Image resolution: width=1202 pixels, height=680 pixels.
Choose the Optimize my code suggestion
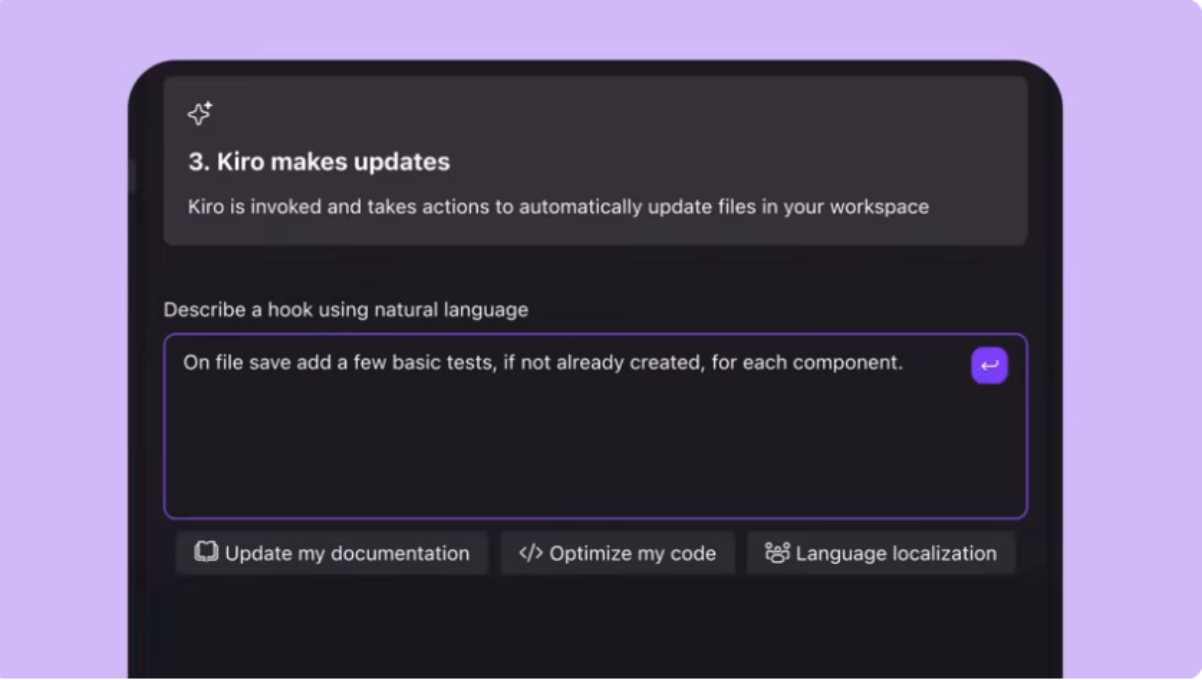pos(618,553)
